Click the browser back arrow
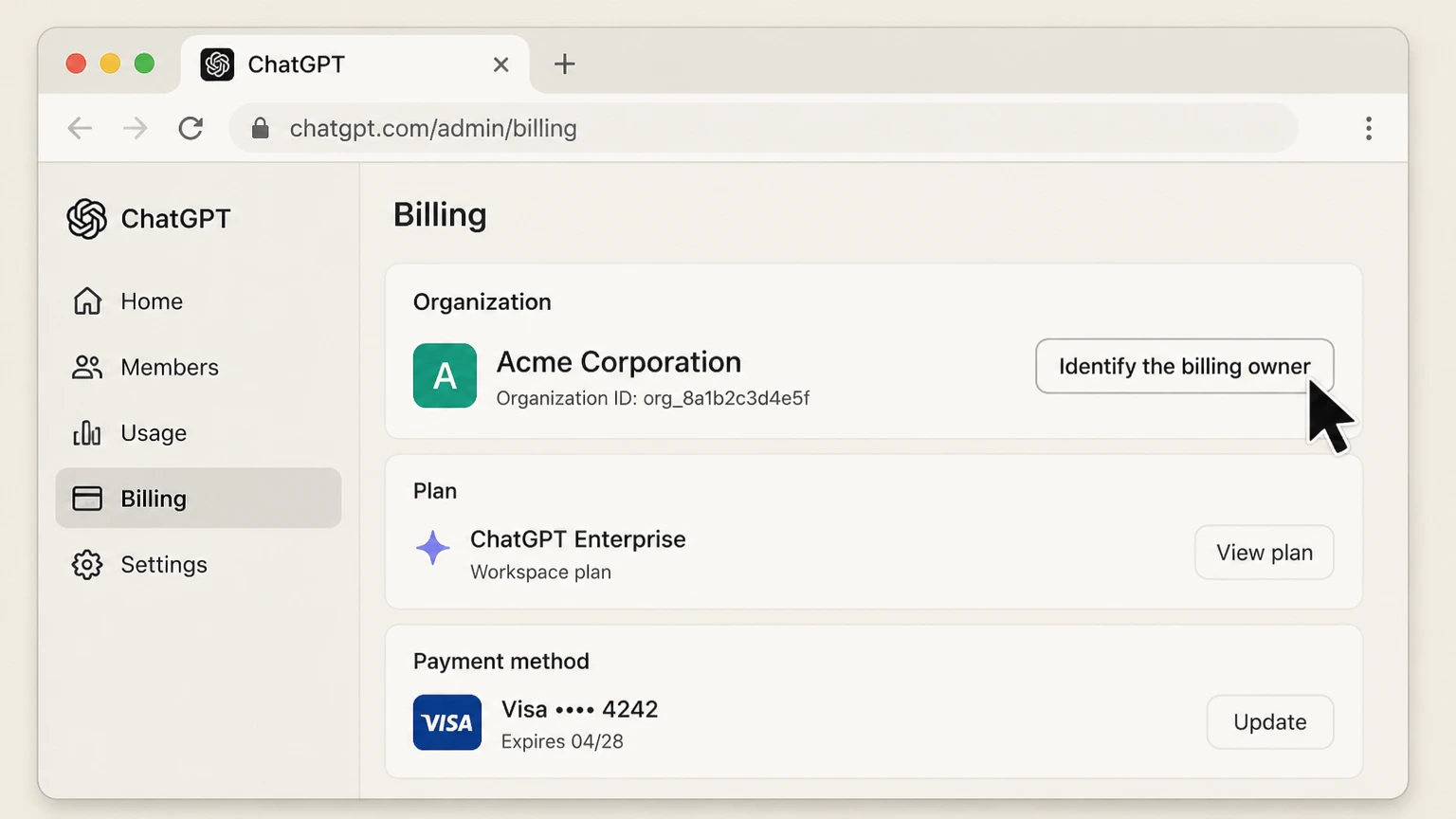The width and height of the screenshot is (1456, 819). tap(80, 128)
